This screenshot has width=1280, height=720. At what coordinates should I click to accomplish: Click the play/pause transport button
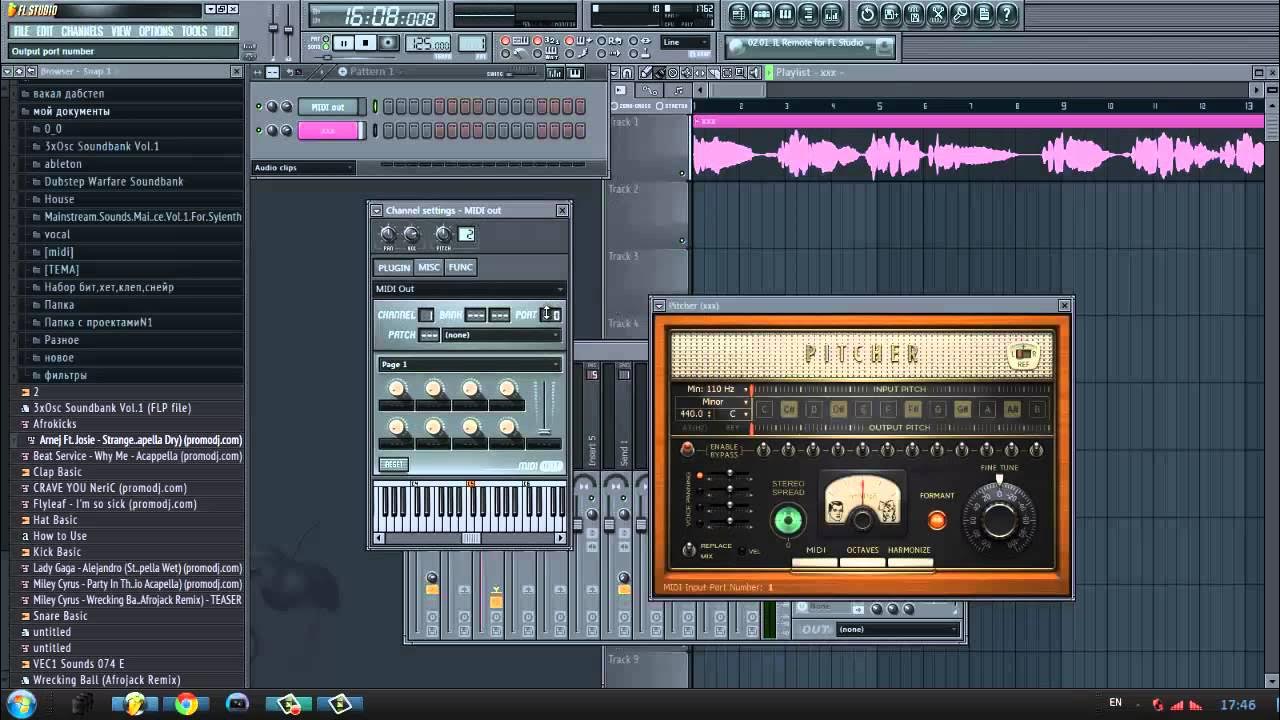[x=343, y=43]
